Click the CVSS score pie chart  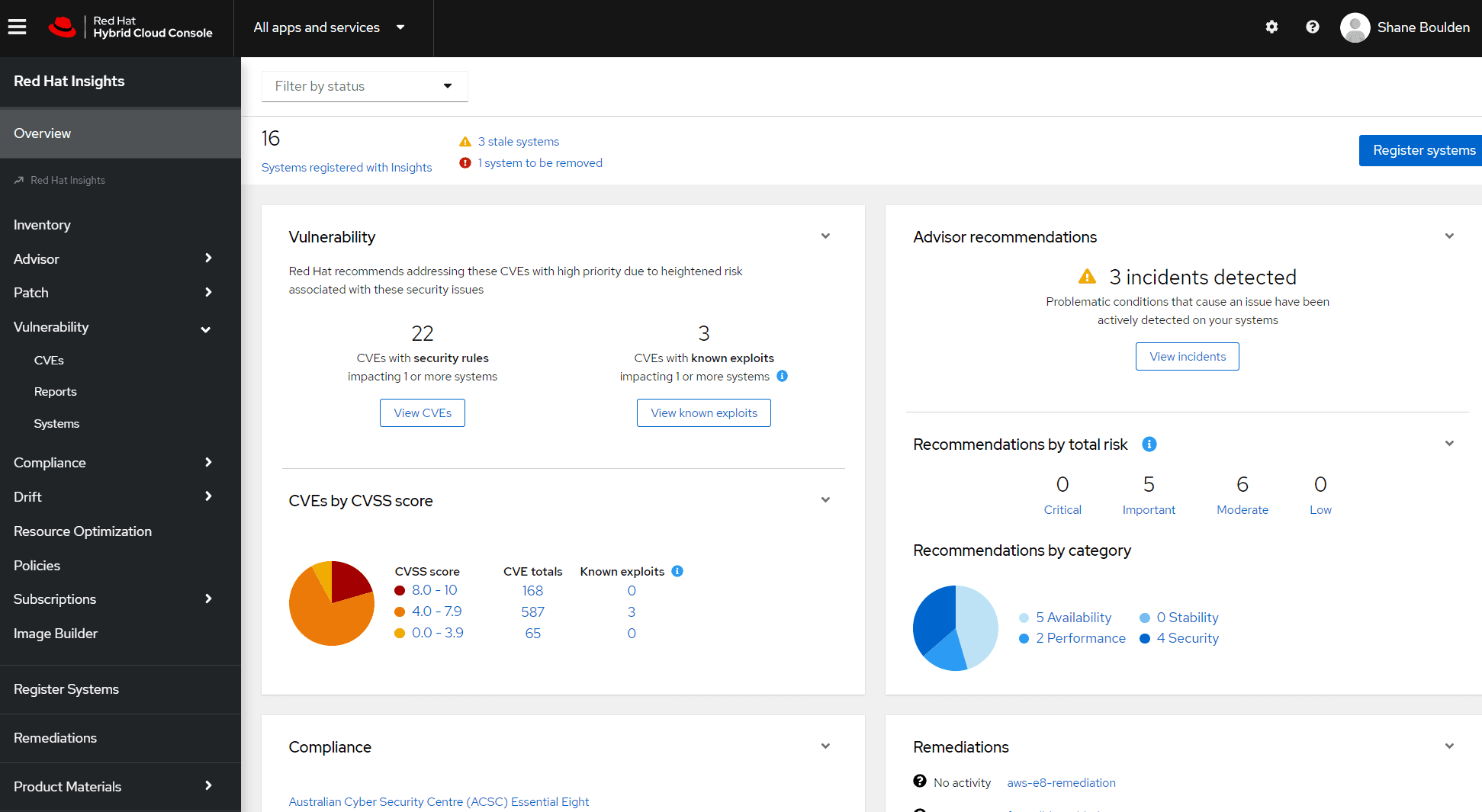[x=332, y=603]
